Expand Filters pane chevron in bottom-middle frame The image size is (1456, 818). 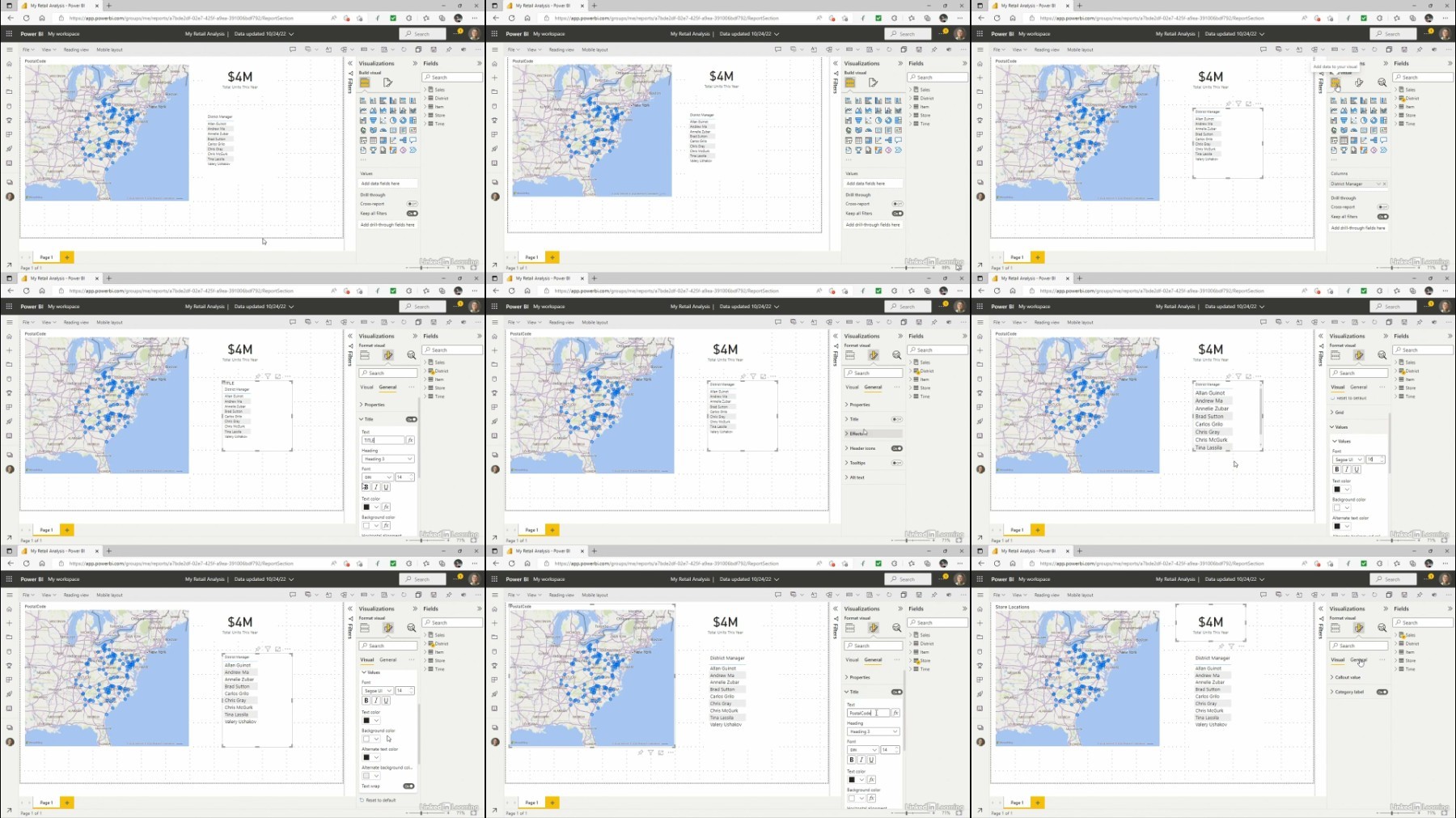(836, 608)
